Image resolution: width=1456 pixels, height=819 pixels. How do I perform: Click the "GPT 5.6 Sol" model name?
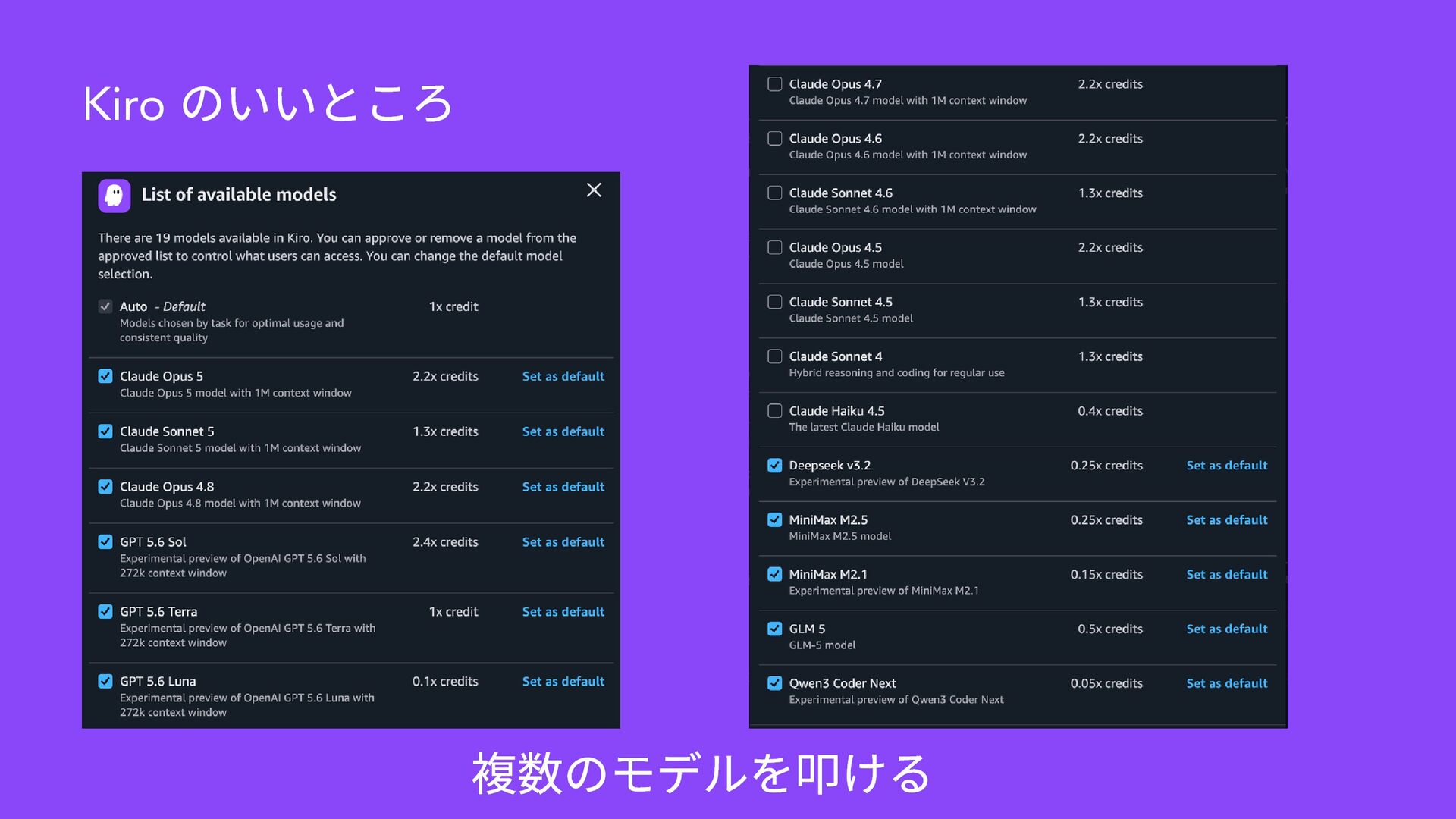(x=153, y=542)
